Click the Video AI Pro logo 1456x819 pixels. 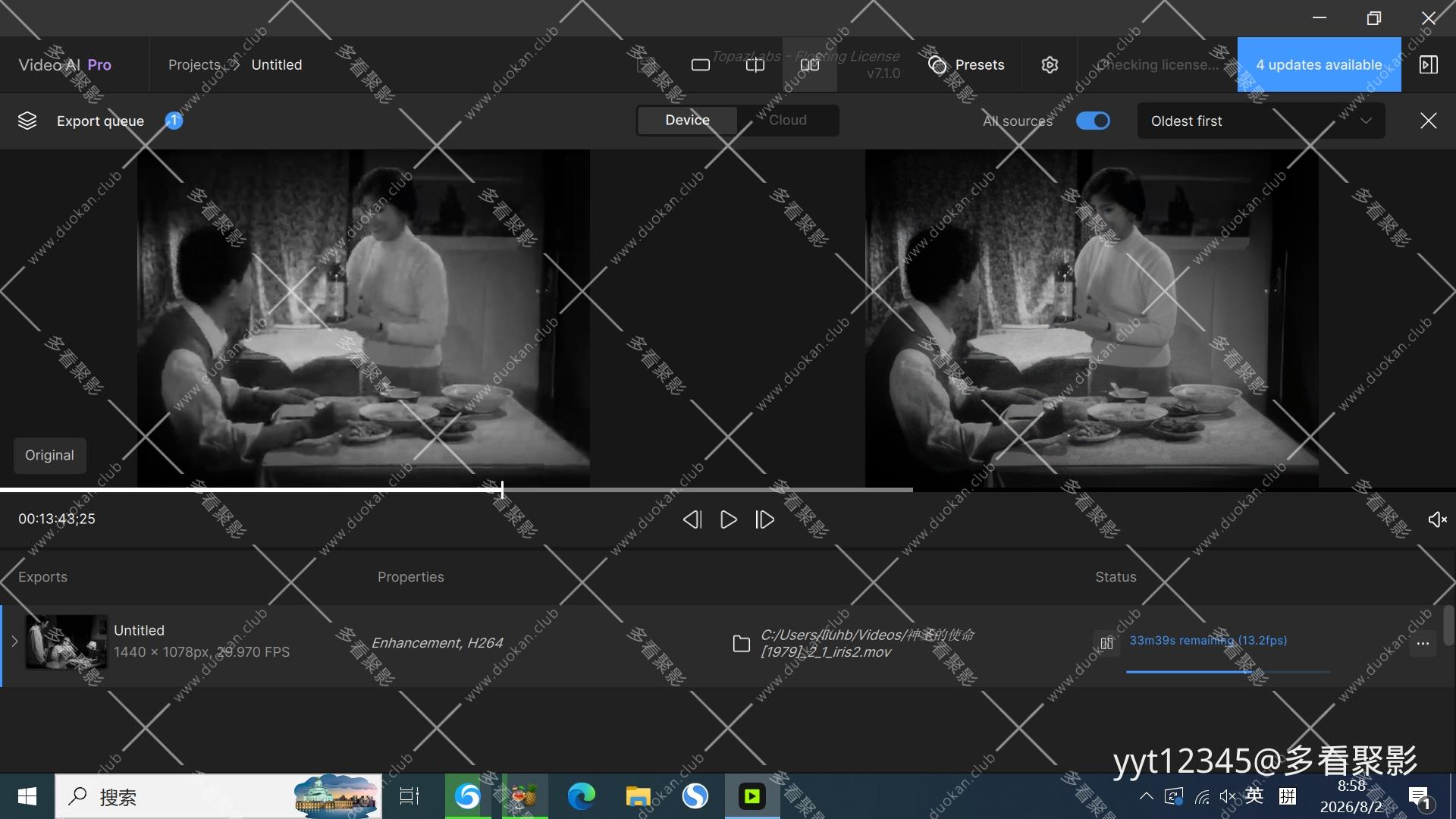pyautogui.click(x=65, y=65)
